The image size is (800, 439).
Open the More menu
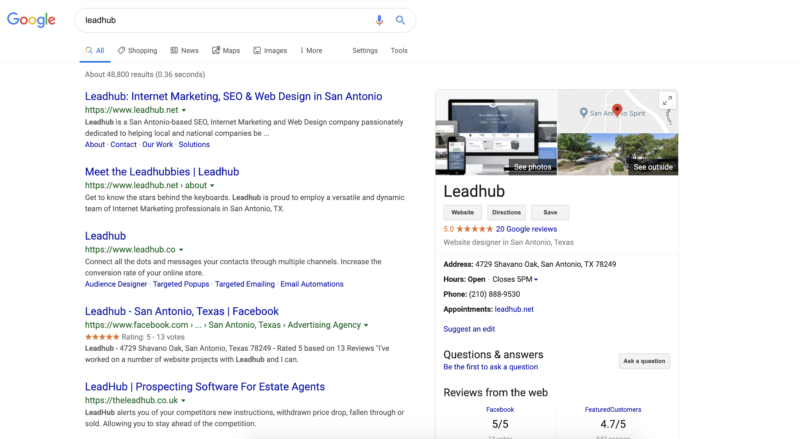point(311,51)
